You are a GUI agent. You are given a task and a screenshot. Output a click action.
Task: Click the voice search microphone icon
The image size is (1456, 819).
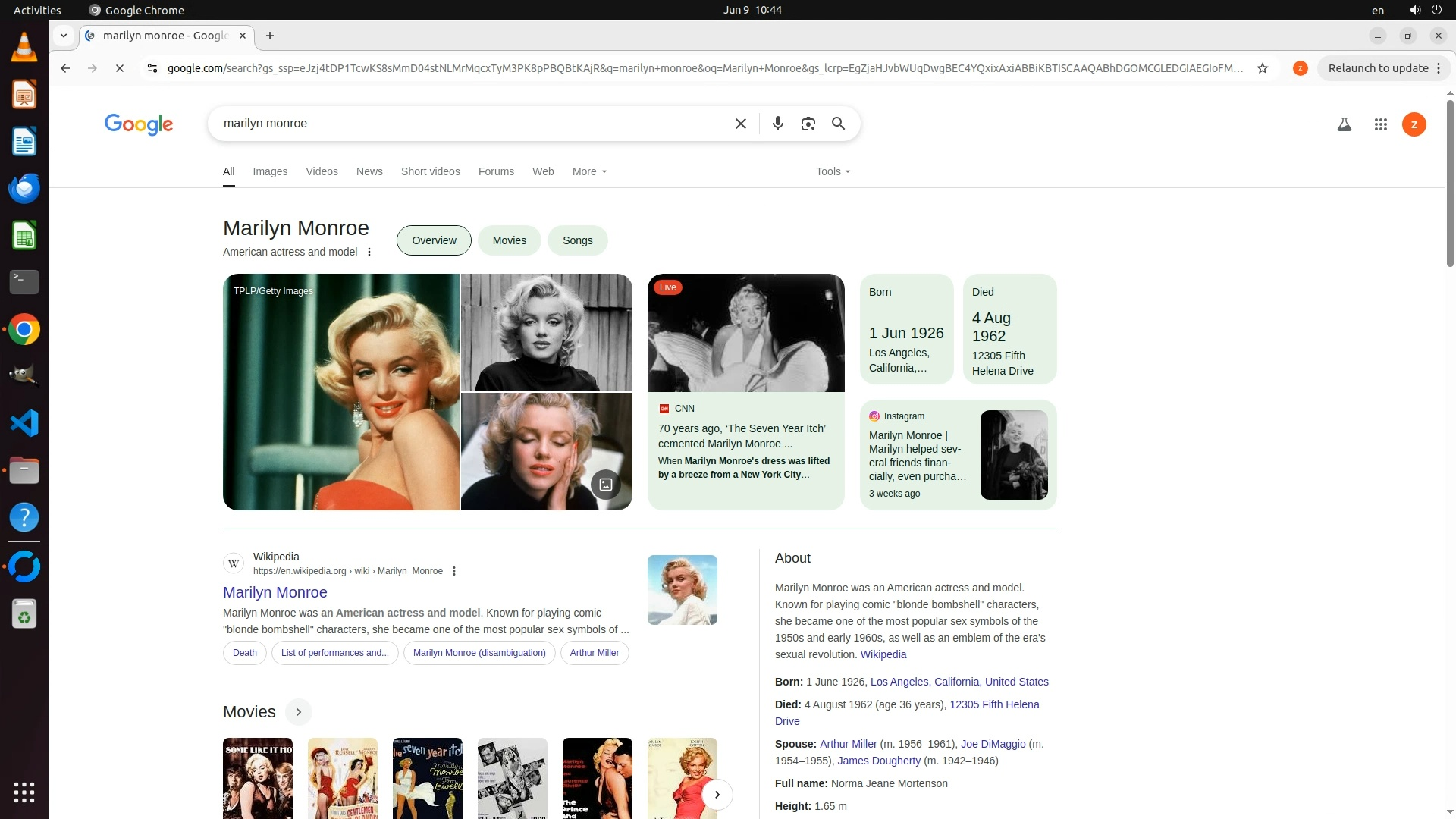pyautogui.click(x=777, y=124)
